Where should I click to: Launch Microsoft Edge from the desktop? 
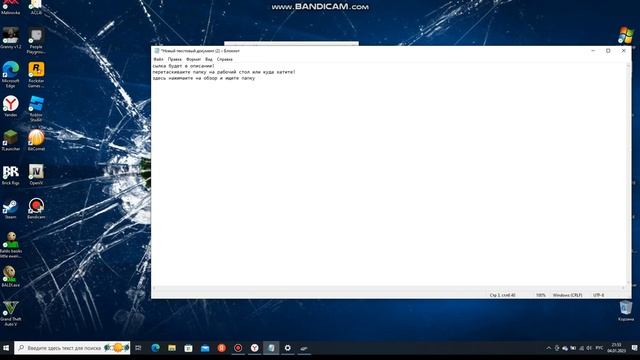[11, 74]
